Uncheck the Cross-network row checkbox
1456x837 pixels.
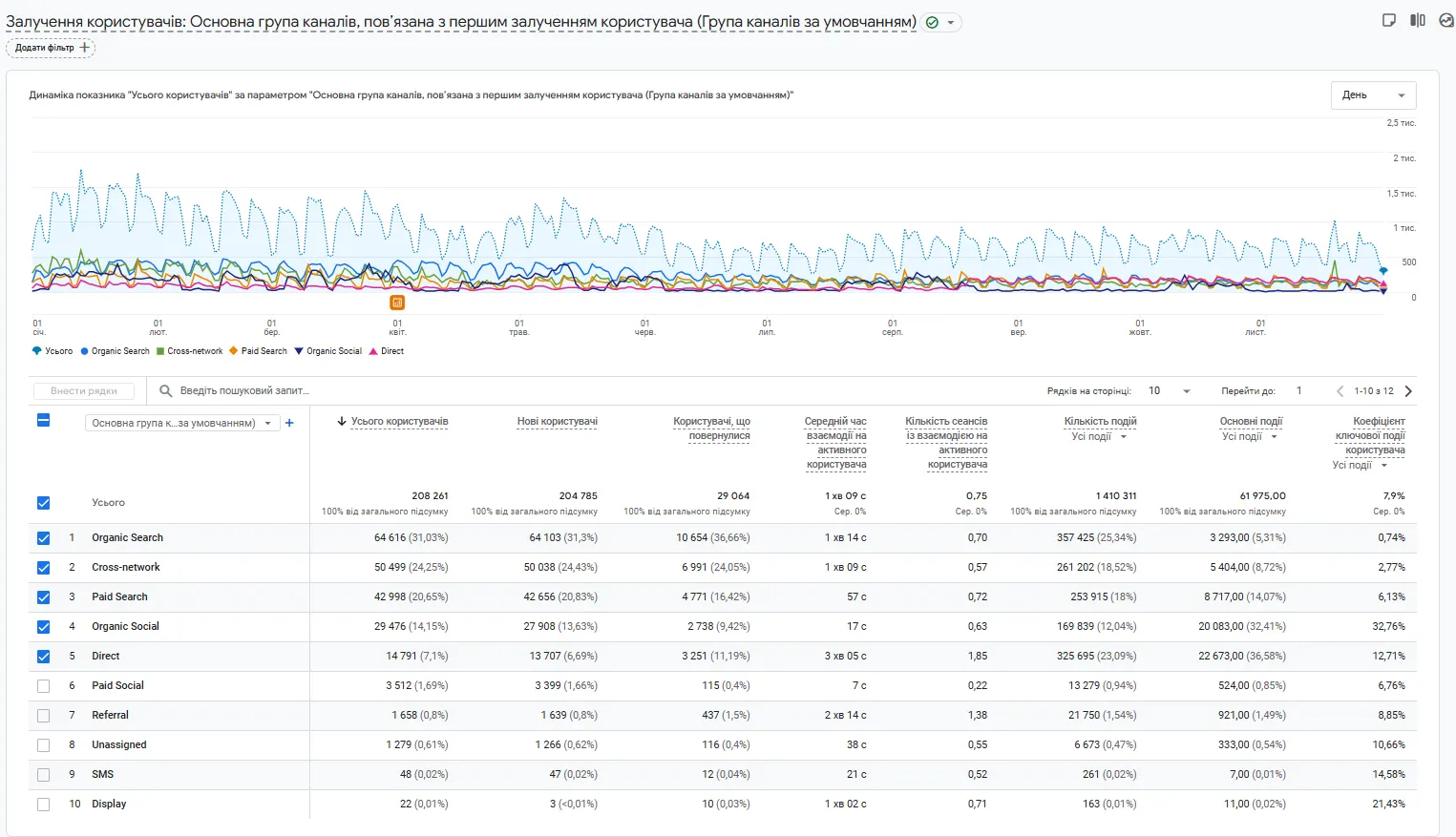tap(43, 568)
